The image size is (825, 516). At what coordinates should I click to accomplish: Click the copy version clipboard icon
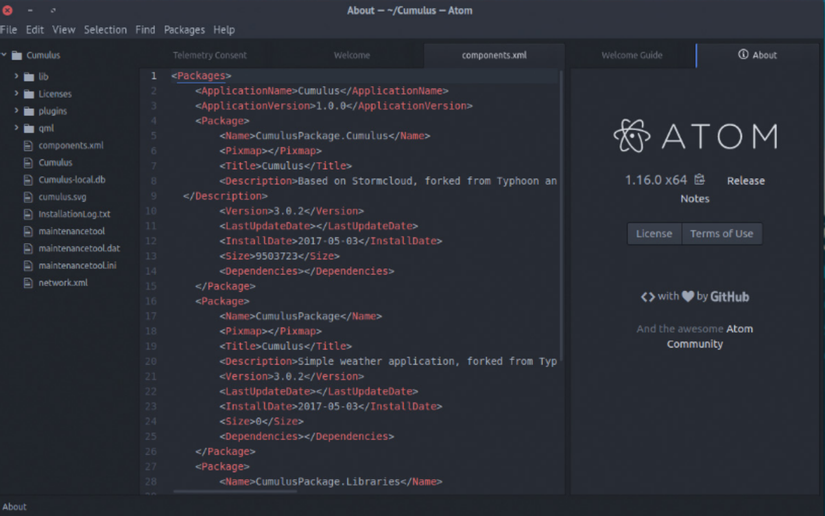(699, 179)
